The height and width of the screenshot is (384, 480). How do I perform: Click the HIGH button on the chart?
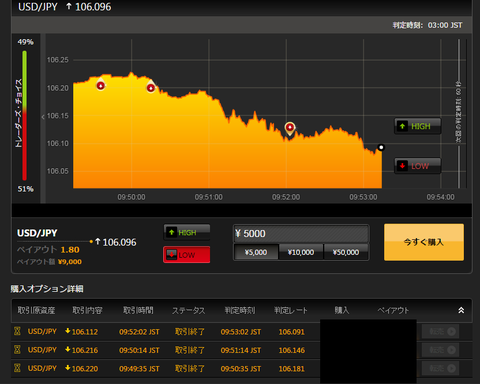(418, 126)
